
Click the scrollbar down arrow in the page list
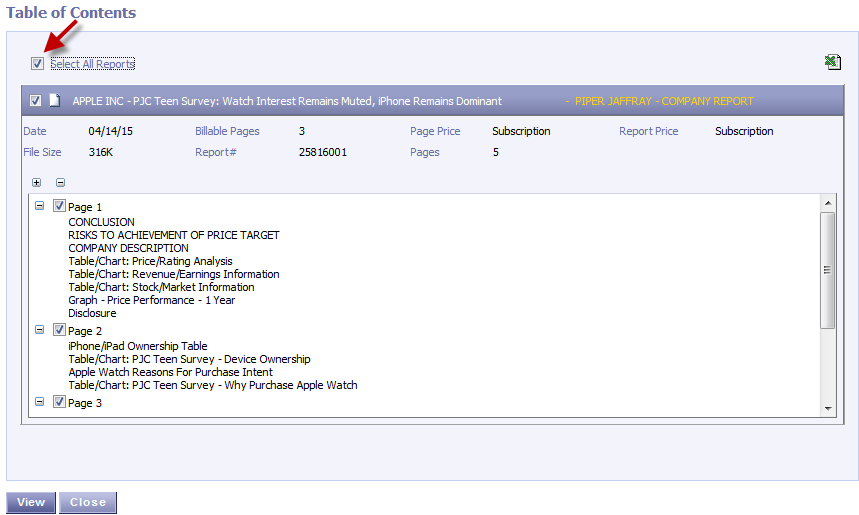pos(828,409)
